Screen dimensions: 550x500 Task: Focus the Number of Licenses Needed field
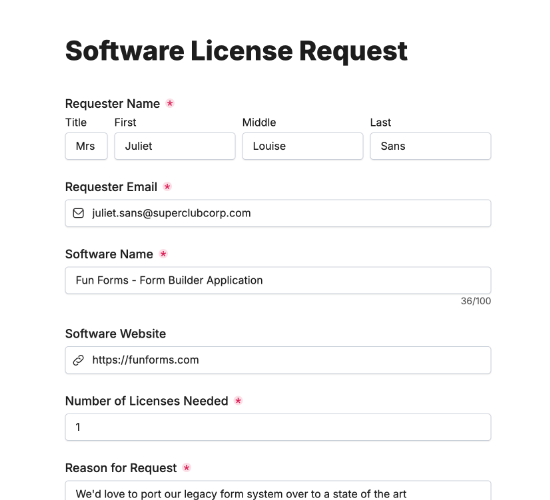click(x=278, y=427)
